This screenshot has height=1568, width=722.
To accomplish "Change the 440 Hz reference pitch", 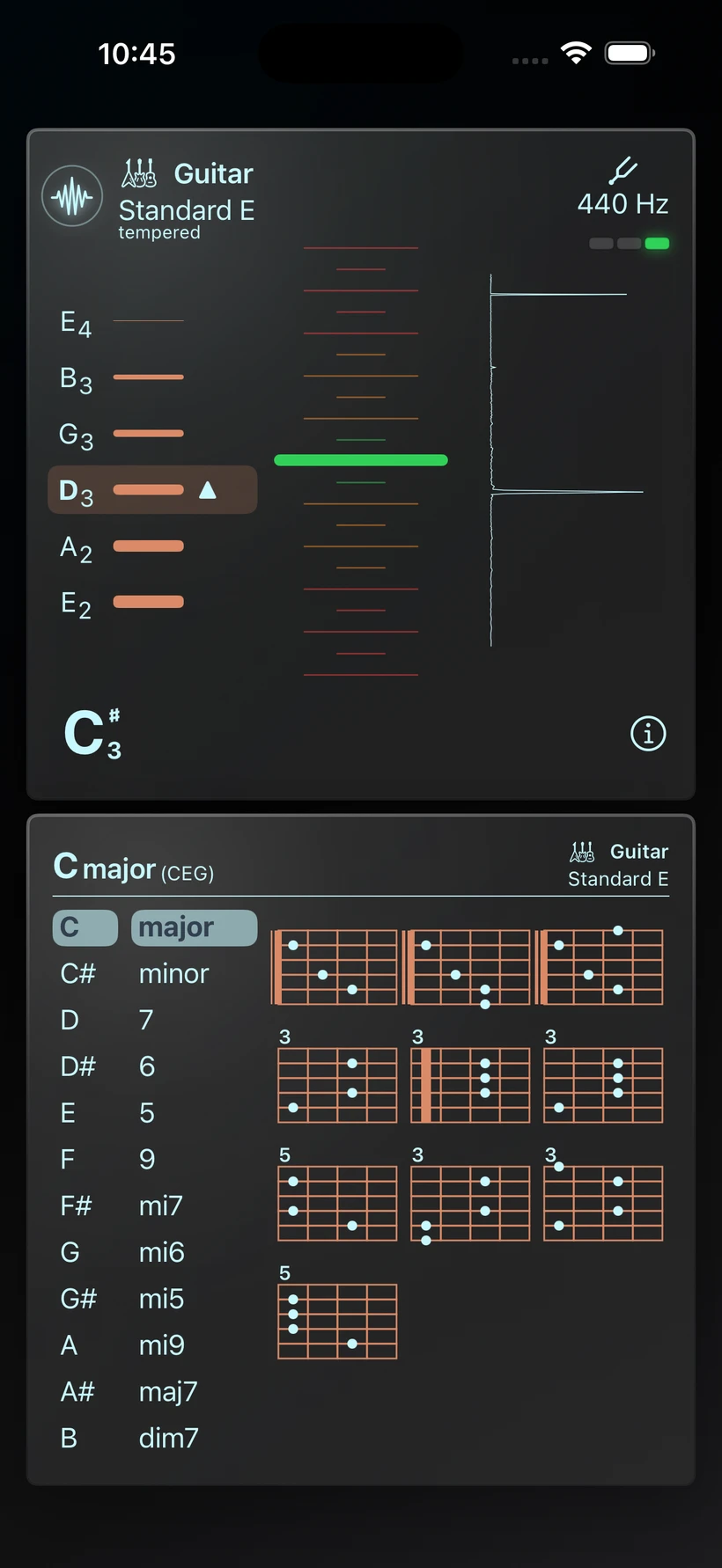I will [623, 204].
